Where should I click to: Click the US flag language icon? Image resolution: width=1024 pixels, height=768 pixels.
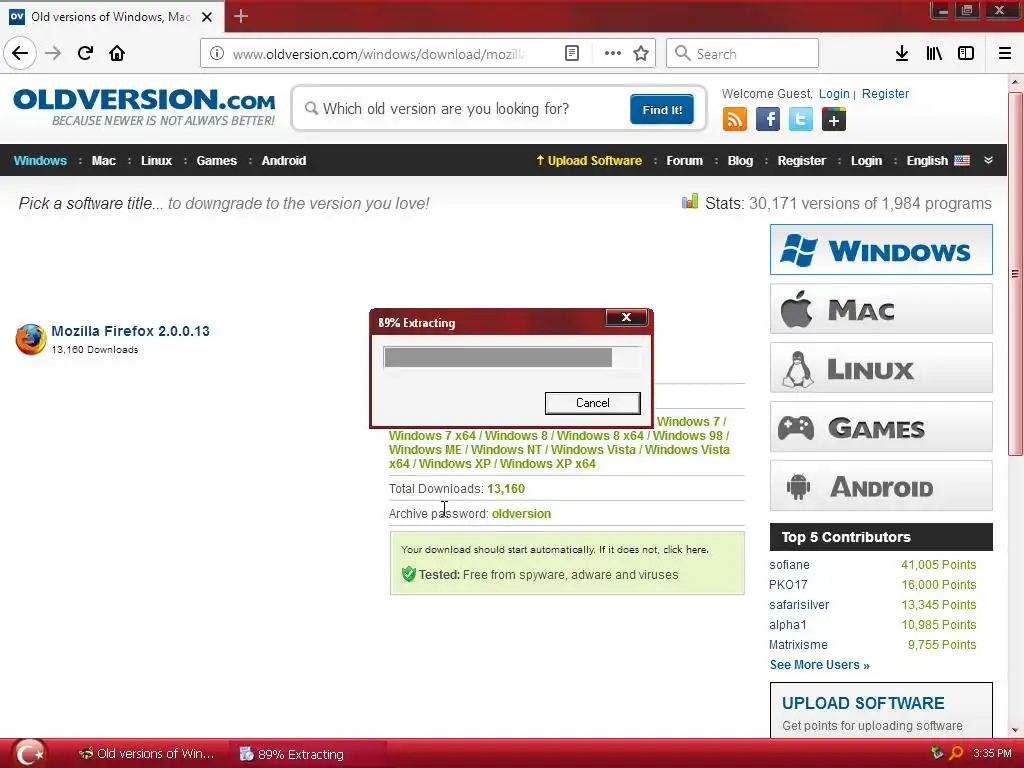coord(962,161)
